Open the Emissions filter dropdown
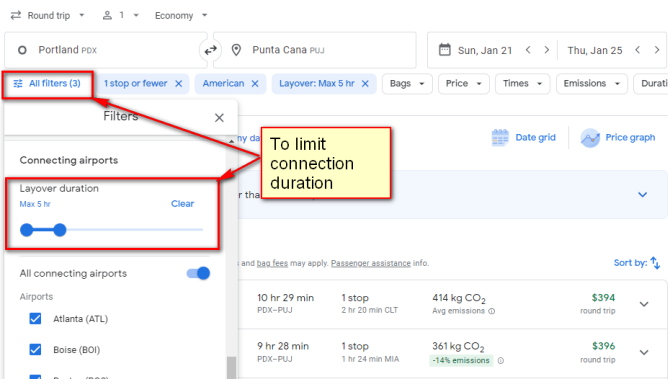 pos(591,84)
